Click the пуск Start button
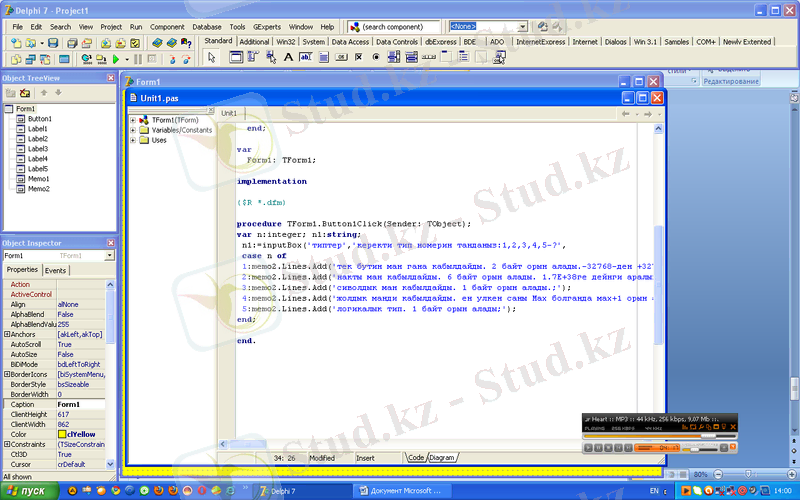This screenshot has width=800, height=500. (29, 491)
